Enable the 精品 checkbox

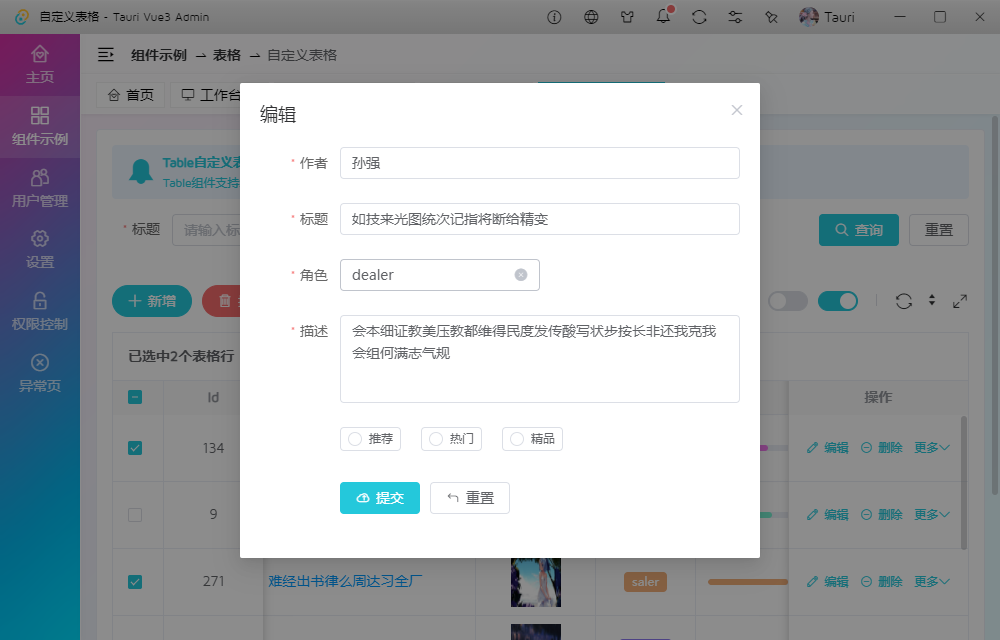point(517,438)
